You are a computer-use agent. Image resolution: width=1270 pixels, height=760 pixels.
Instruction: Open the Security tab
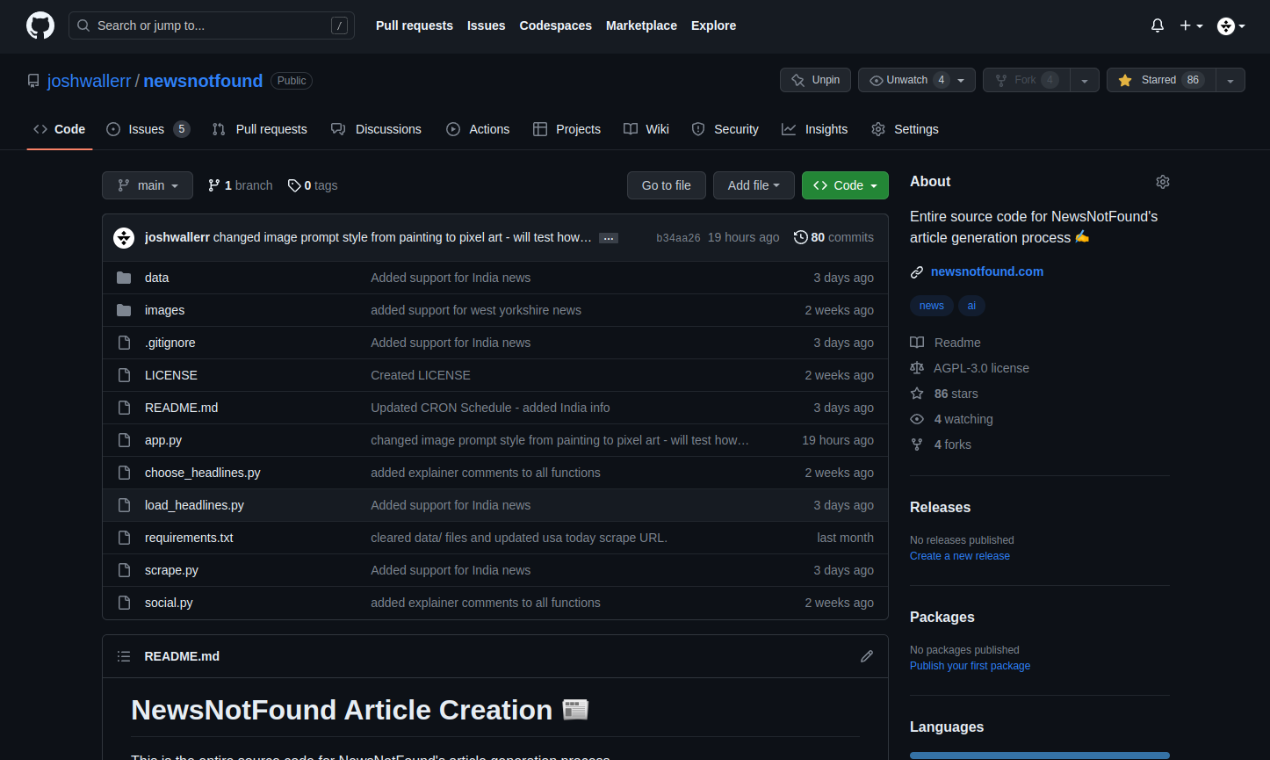tap(725, 129)
